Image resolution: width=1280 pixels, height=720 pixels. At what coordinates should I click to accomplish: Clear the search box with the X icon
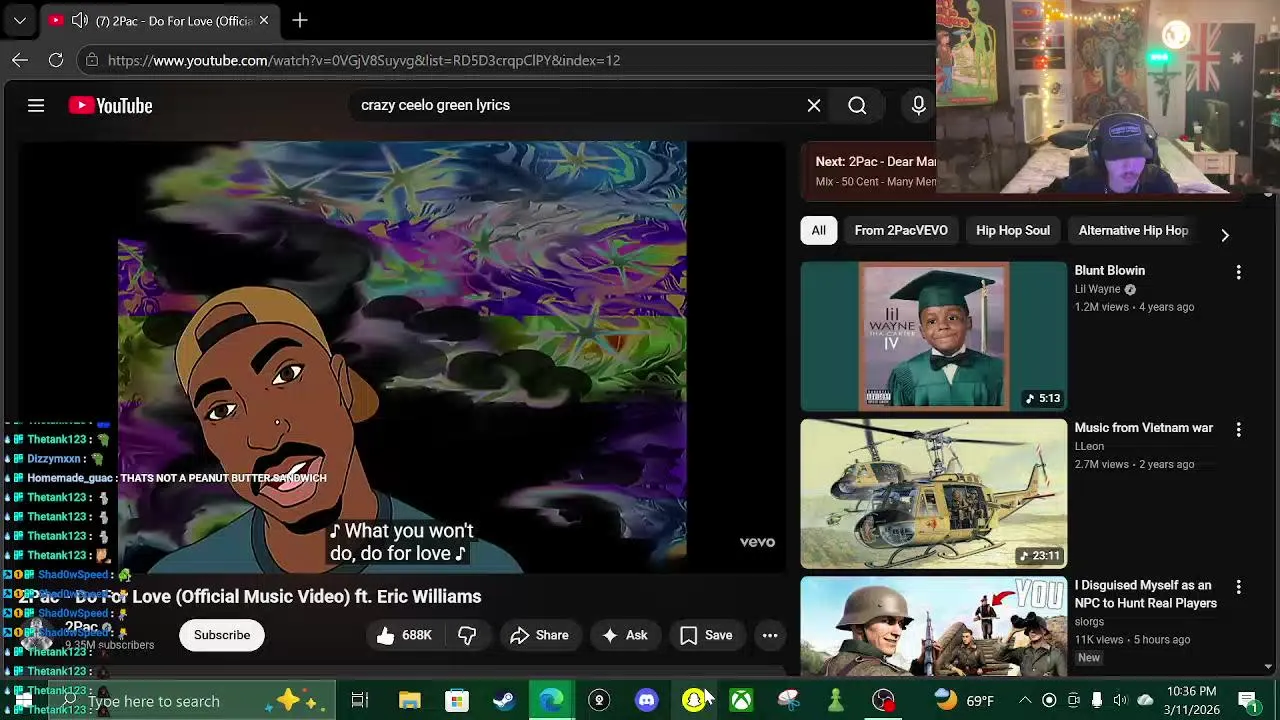pos(814,105)
